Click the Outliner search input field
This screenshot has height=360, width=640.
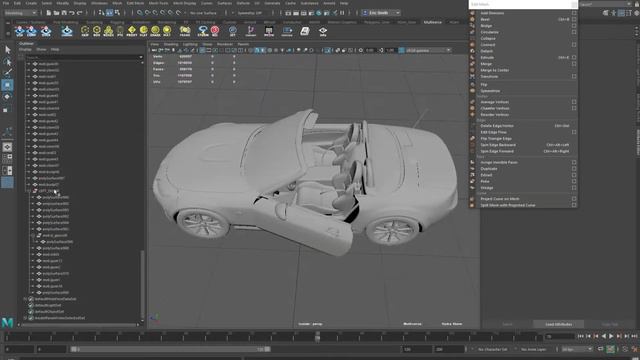[x=82, y=57]
